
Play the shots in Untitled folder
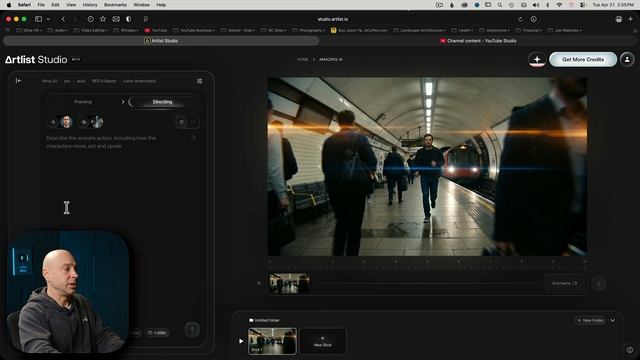pyautogui.click(x=241, y=341)
